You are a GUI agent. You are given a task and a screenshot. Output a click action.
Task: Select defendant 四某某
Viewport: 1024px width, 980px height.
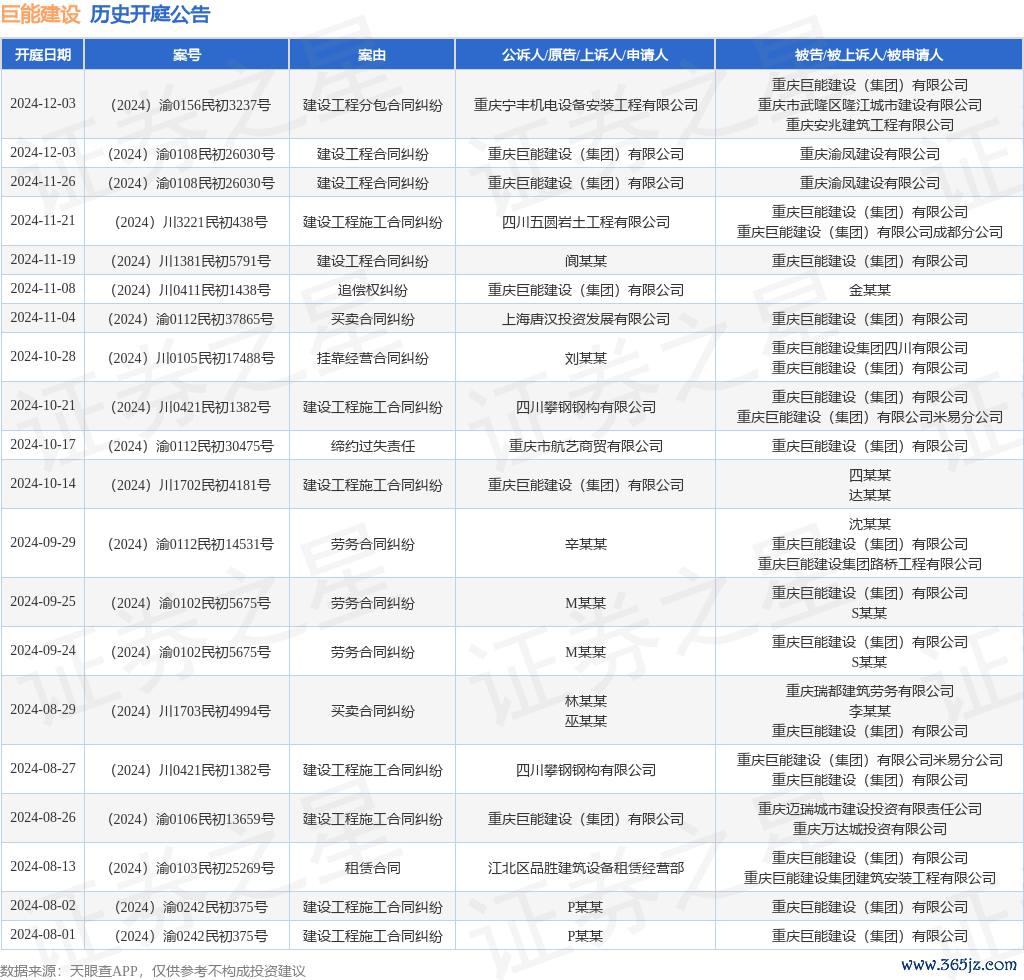tap(870, 475)
